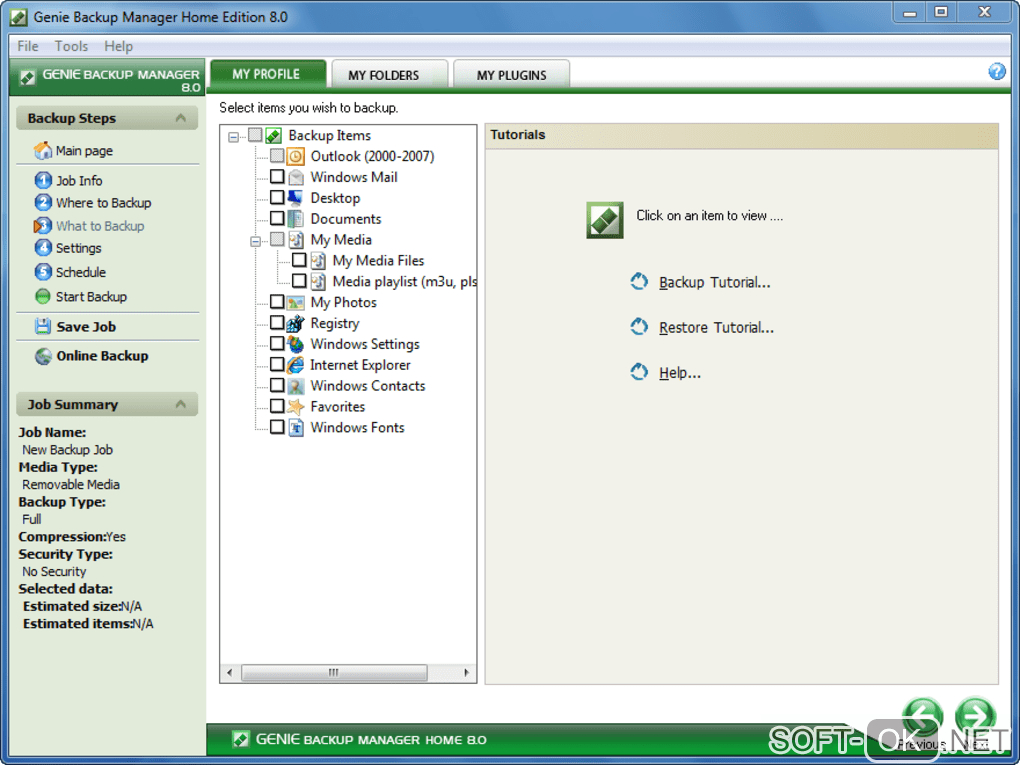Select the Internet Explorer checkbox
1020x765 pixels.
point(277,364)
